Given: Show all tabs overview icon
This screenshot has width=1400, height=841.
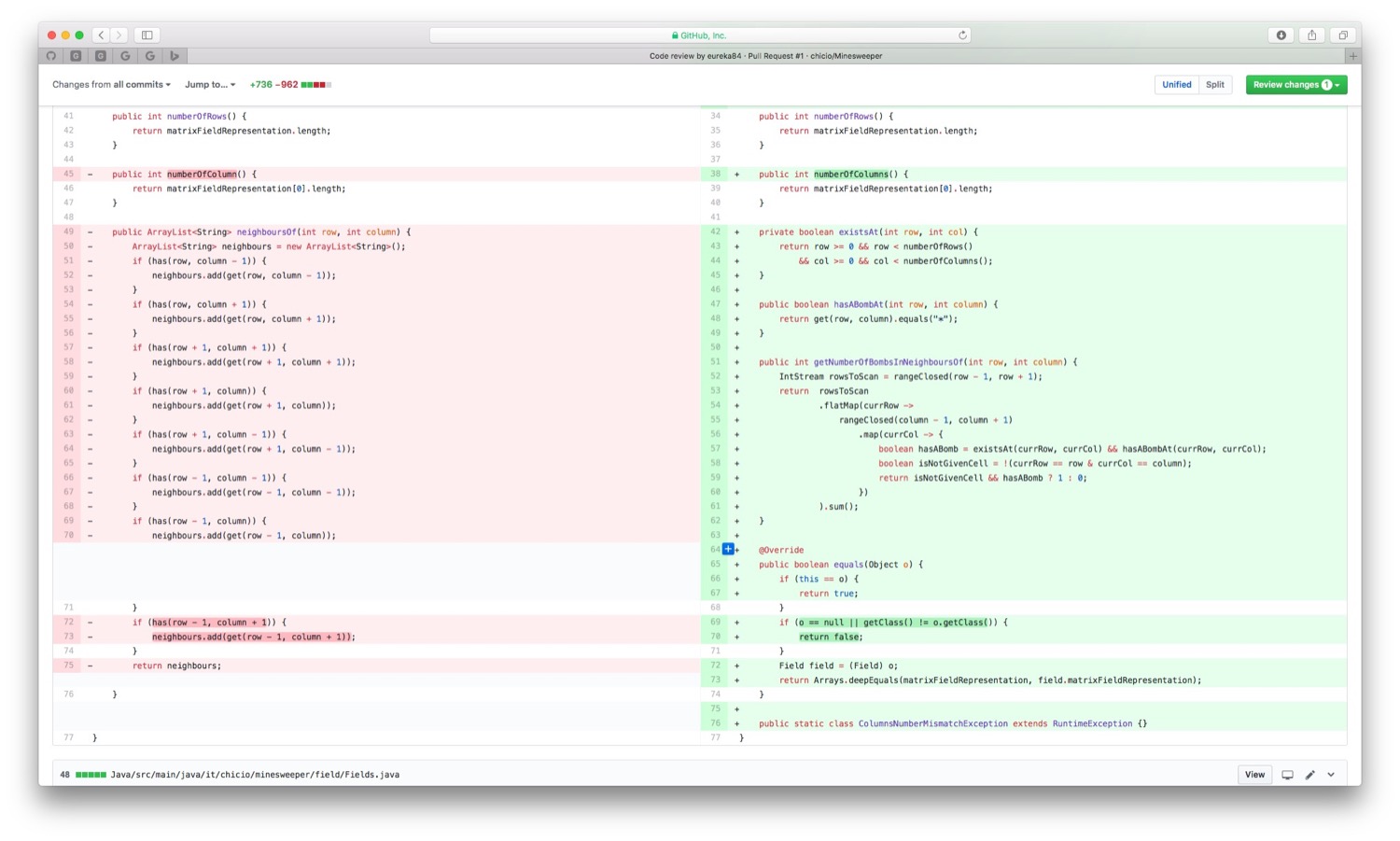Looking at the screenshot, I should [1343, 35].
